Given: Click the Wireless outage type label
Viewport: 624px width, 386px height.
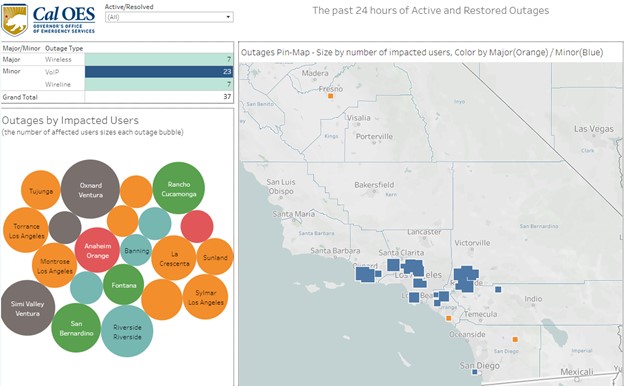Looking at the screenshot, I should pos(58,59).
